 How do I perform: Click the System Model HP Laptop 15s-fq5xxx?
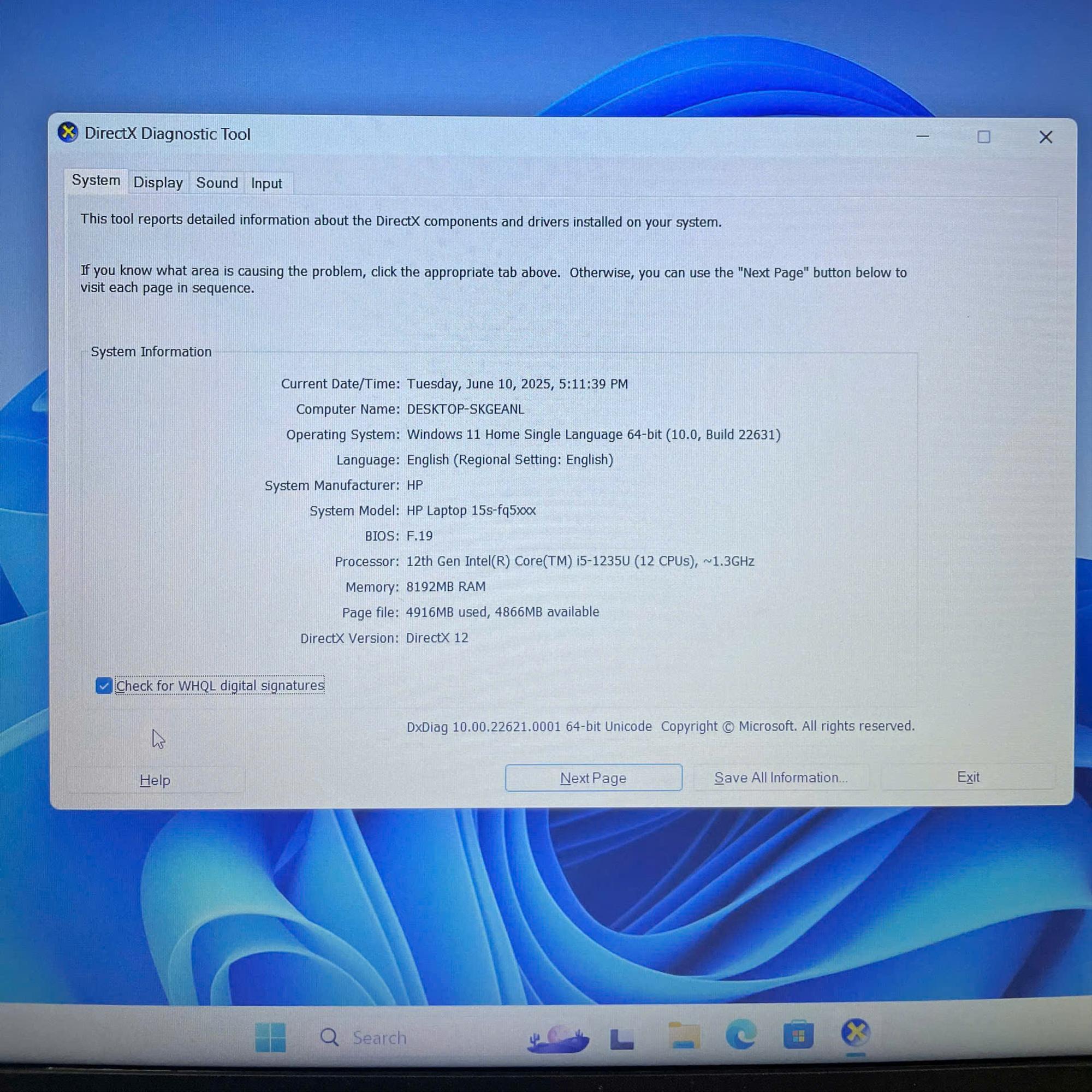tap(471, 511)
